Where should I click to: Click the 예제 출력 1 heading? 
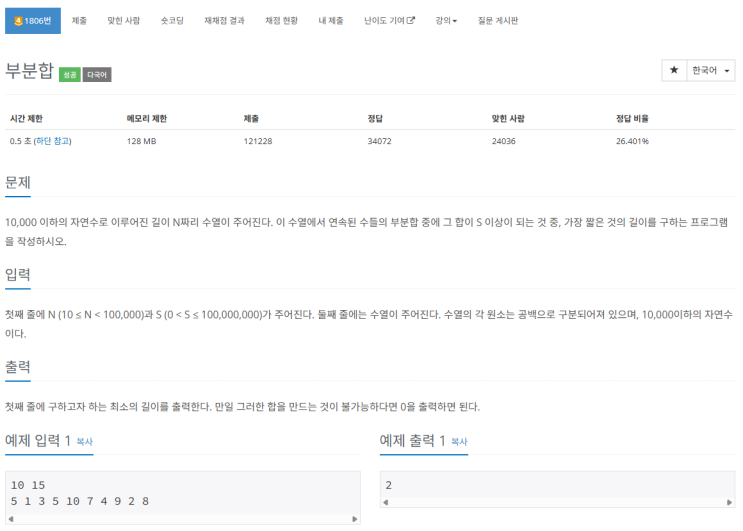point(412,441)
